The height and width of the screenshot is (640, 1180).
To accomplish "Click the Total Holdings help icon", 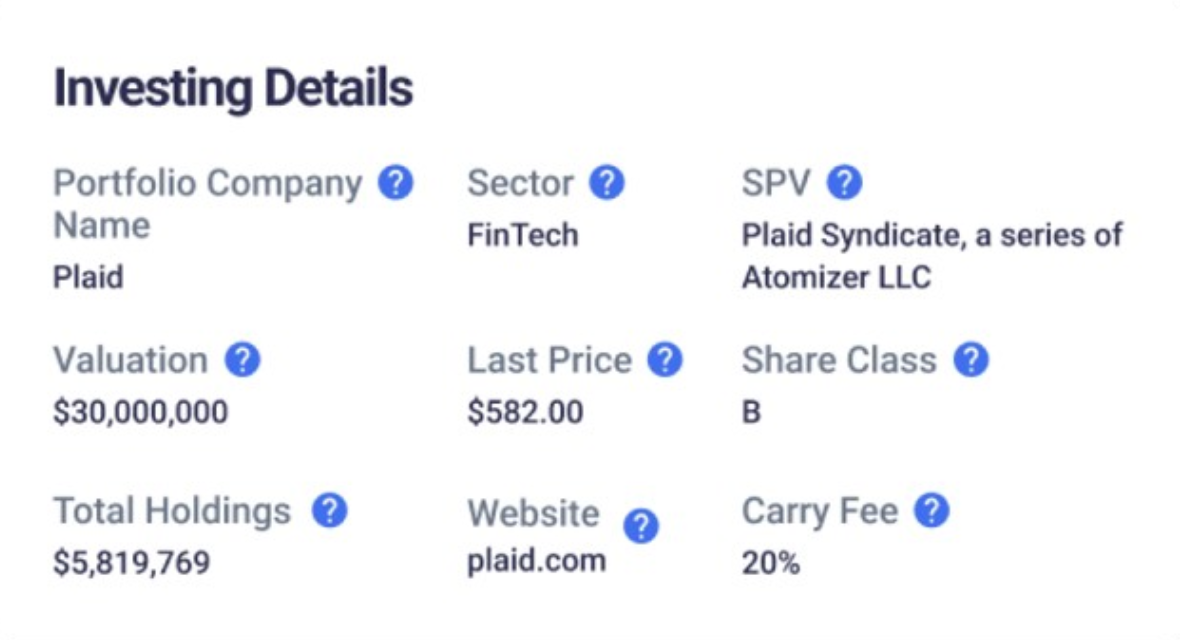I will point(329,511).
